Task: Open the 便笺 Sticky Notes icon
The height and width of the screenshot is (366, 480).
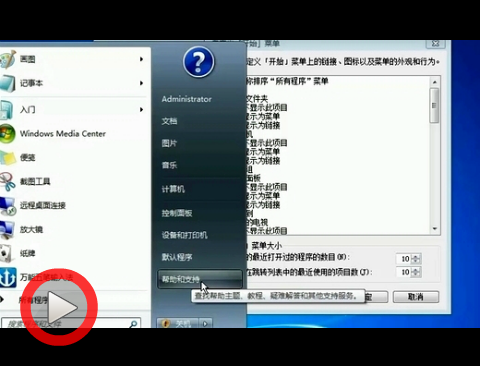Action: coord(7,158)
